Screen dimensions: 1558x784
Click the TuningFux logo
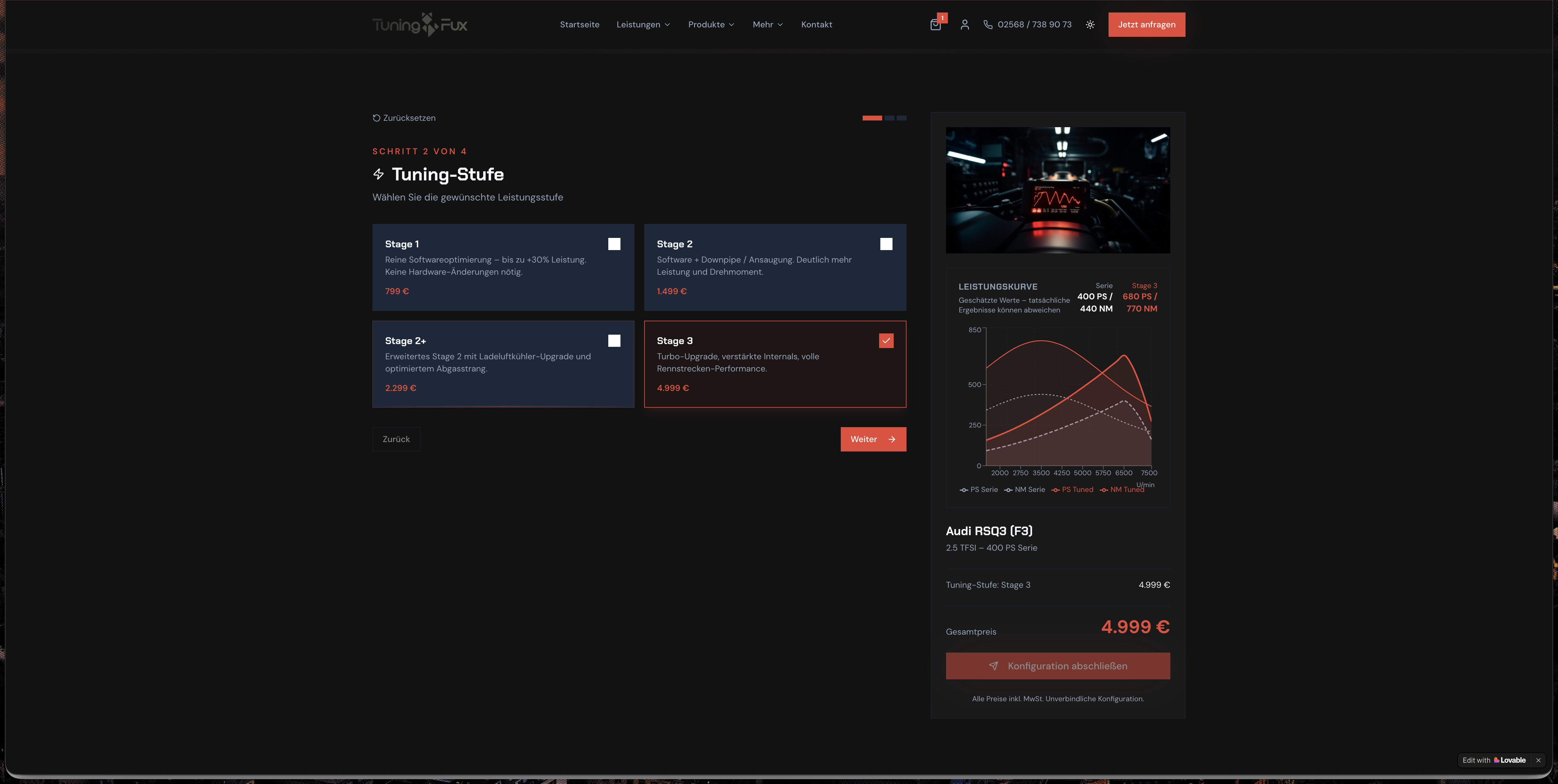[x=420, y=25]
